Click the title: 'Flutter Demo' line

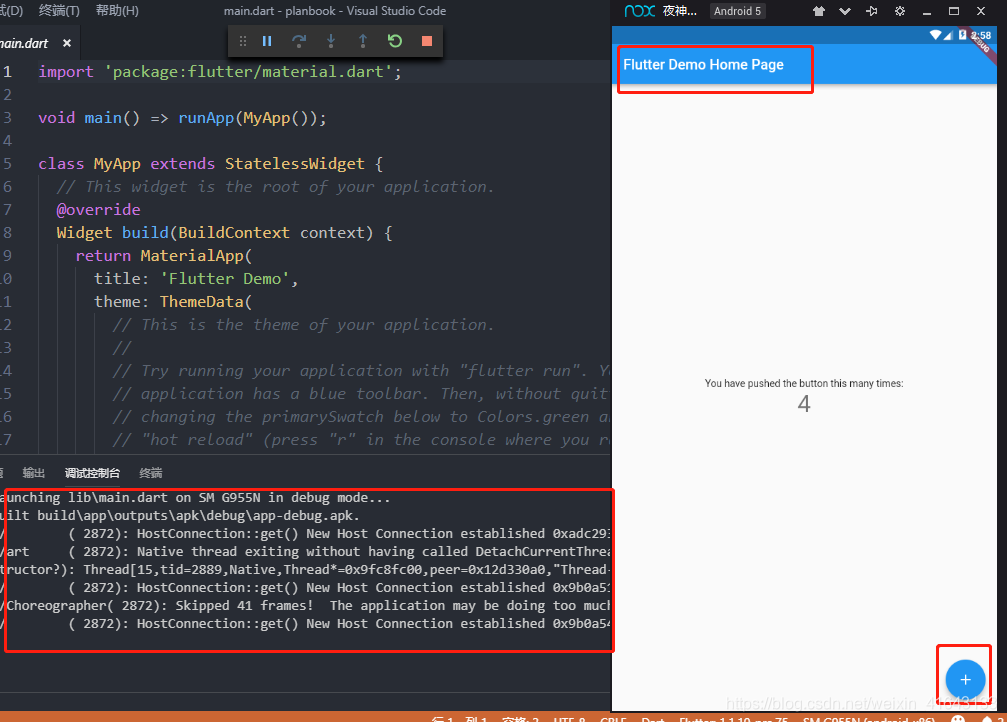(196, 279)
